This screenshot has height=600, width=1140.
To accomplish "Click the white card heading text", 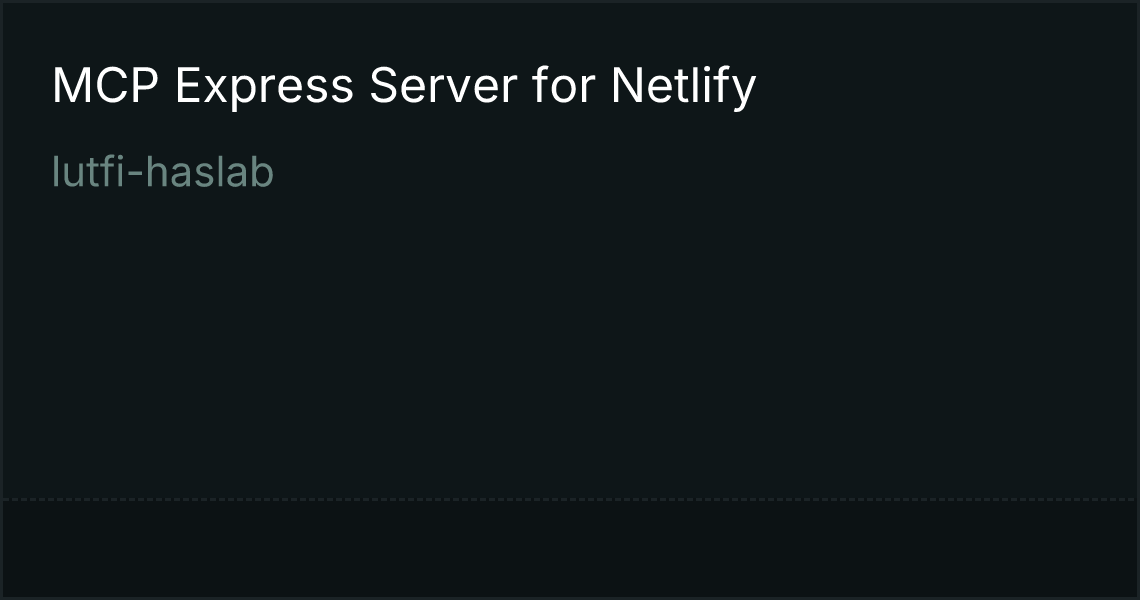I will 404,87.
